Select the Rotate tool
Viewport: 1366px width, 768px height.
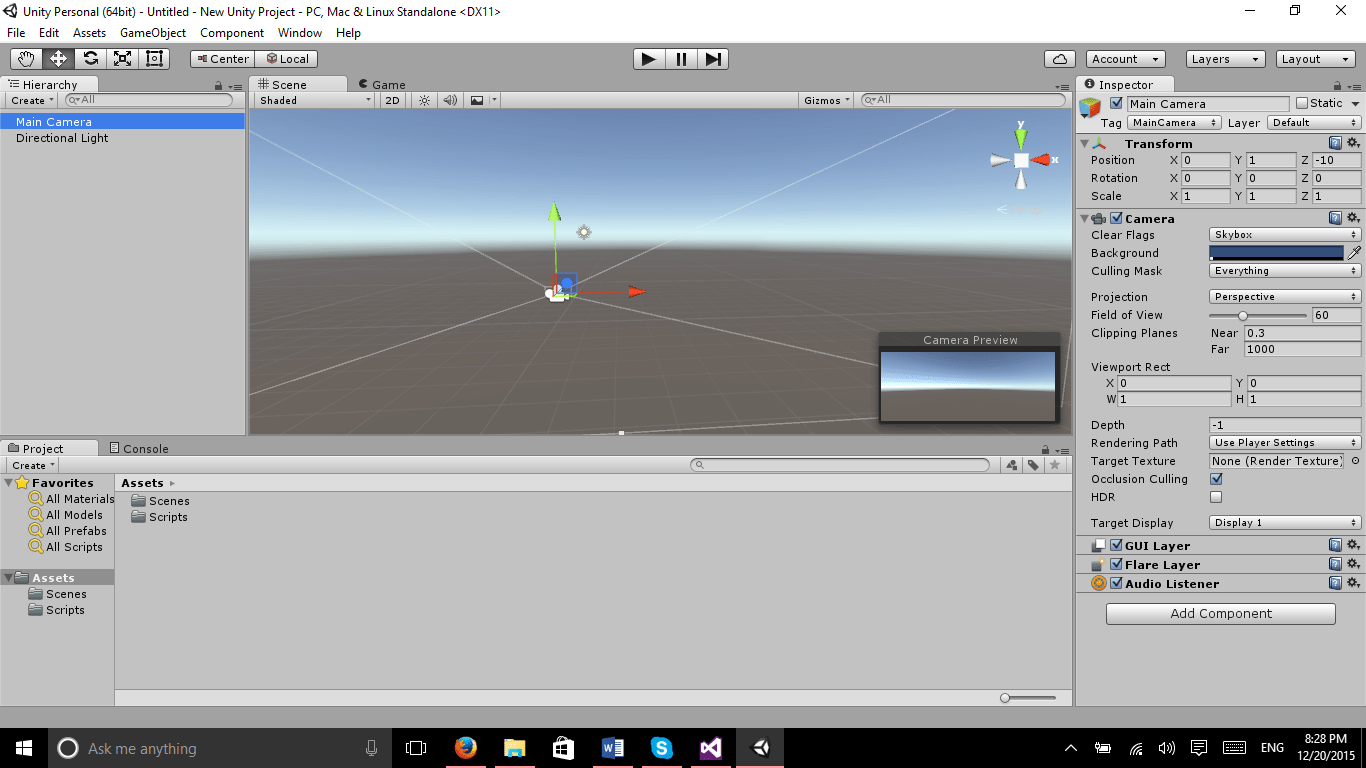coord(90,58)
